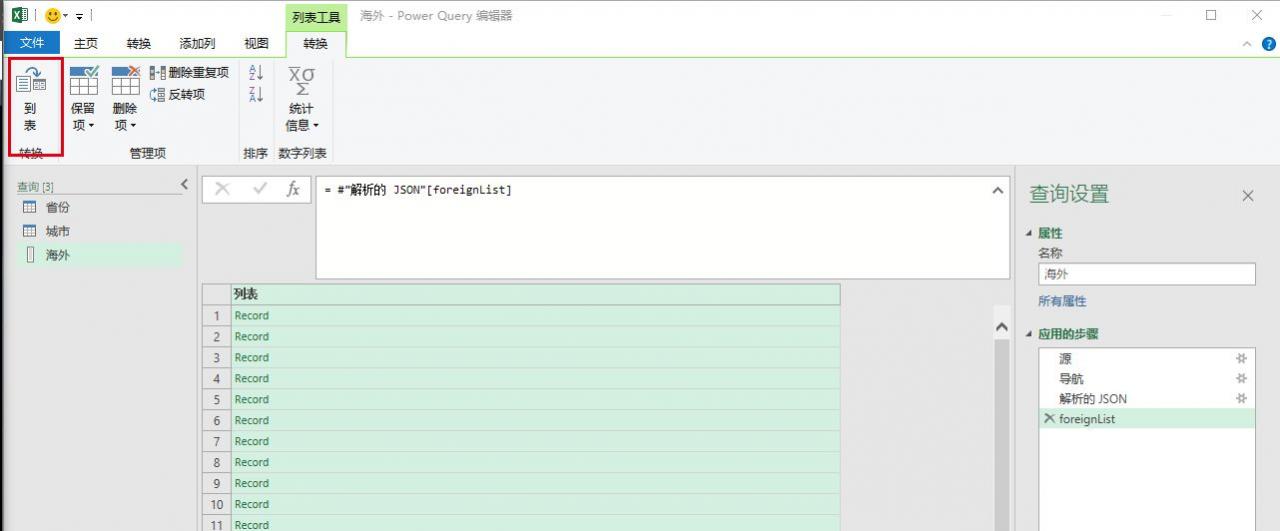The height and width of the screenshot is (531, 1280).
Task: Click the Keep Items table icon
Action: 83,81
